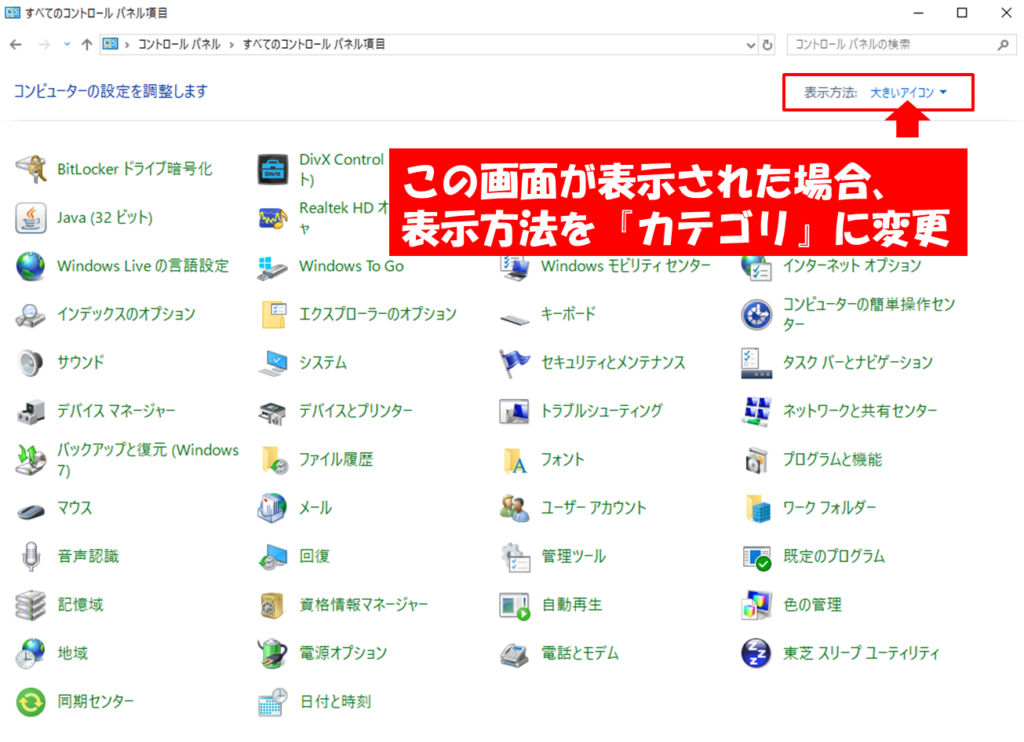Open the デバイスとプリンター icon
1024x742 pixels.
click(272, 411)
